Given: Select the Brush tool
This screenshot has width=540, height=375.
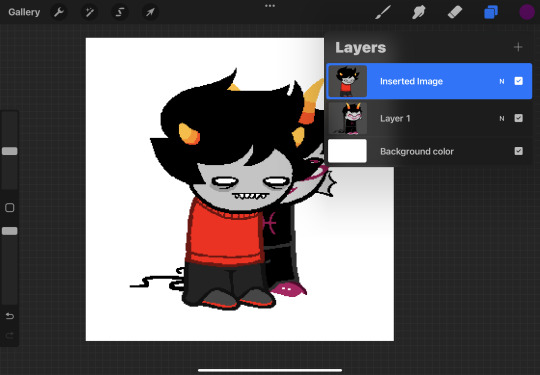Looking at the screenshot, I should coord(383,12).
